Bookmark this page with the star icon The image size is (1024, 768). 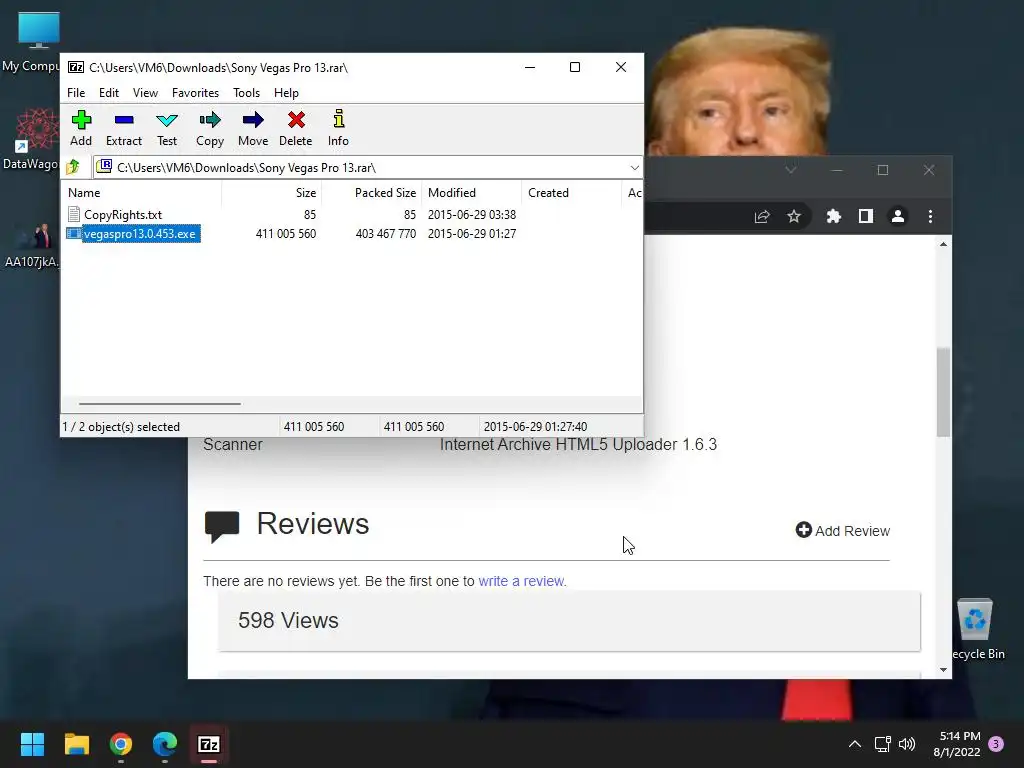point(793,216)
